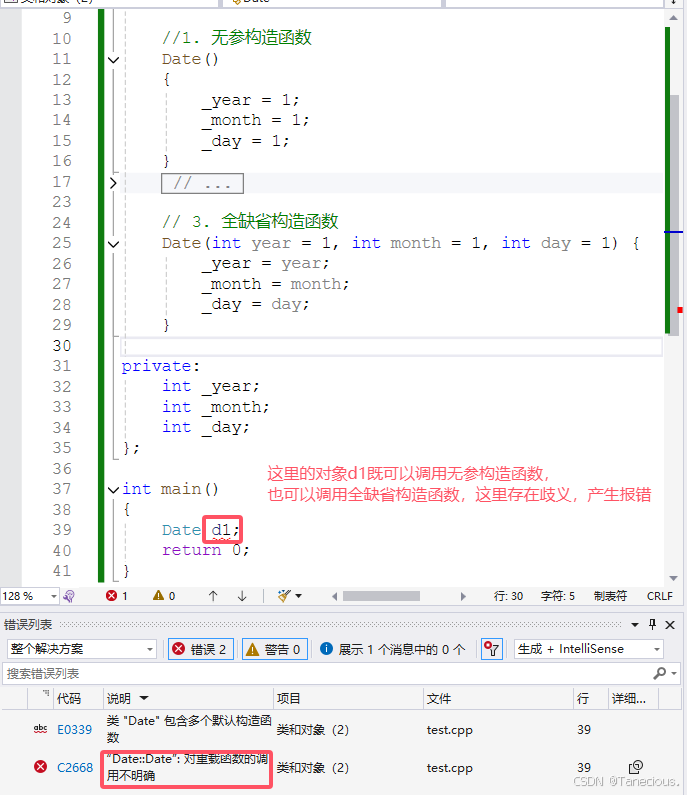Click the red error marker in scrollbar margin
This screenshot has width=687, height=795.
680,310
